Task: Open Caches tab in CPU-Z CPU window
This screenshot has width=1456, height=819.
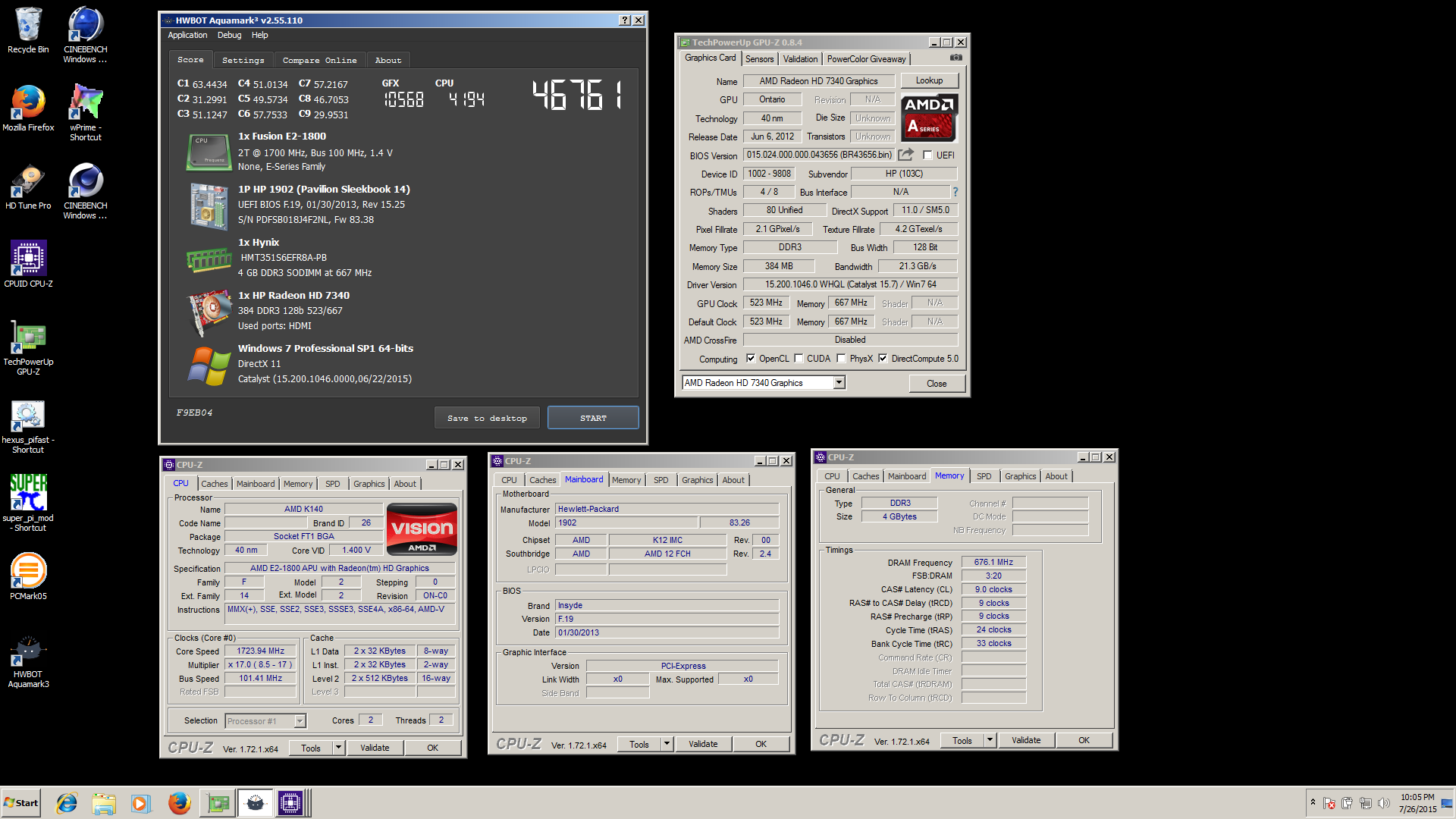Action: coord(214,484)
